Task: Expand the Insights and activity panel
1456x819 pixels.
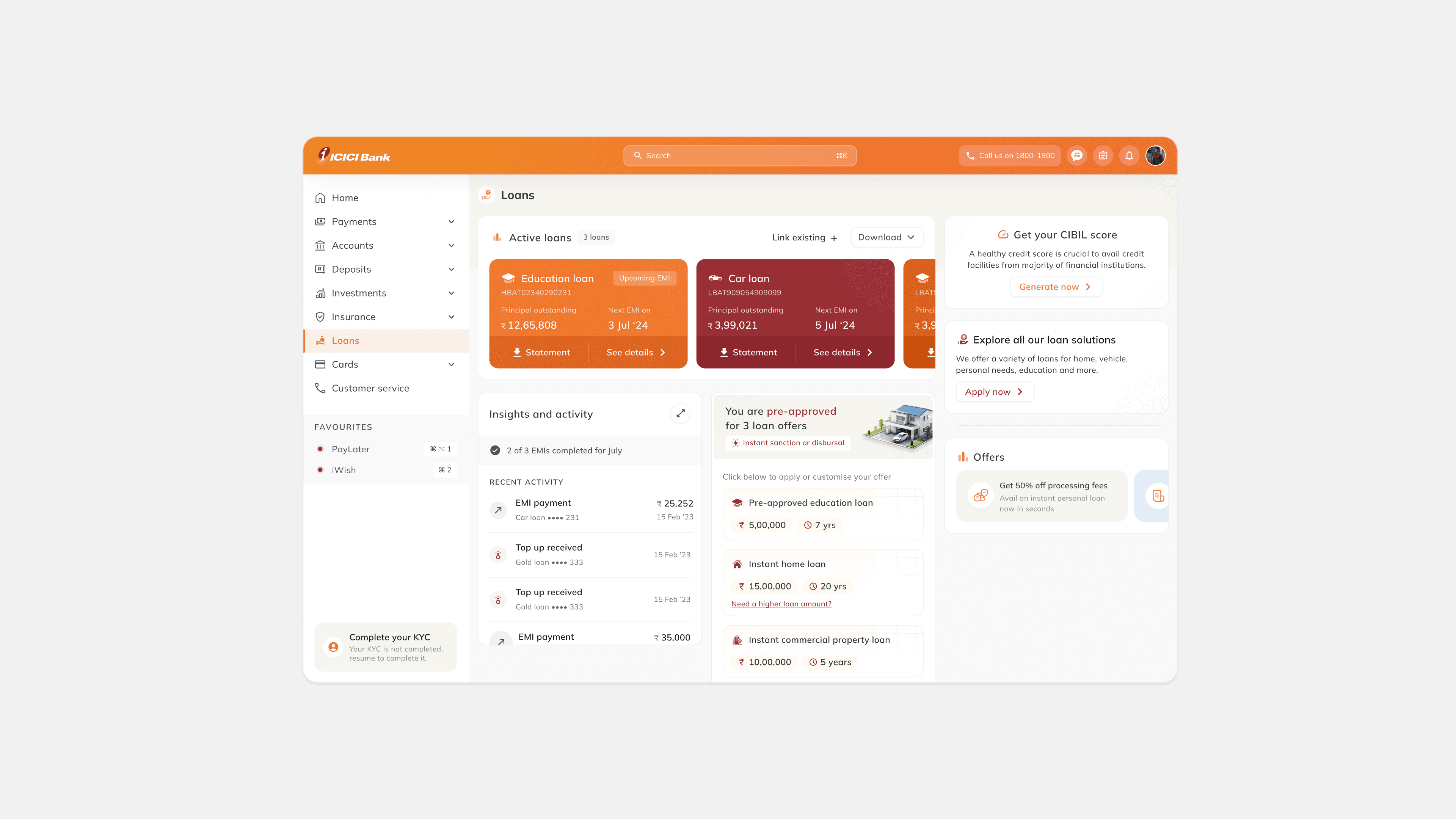Action: [681, 414]
